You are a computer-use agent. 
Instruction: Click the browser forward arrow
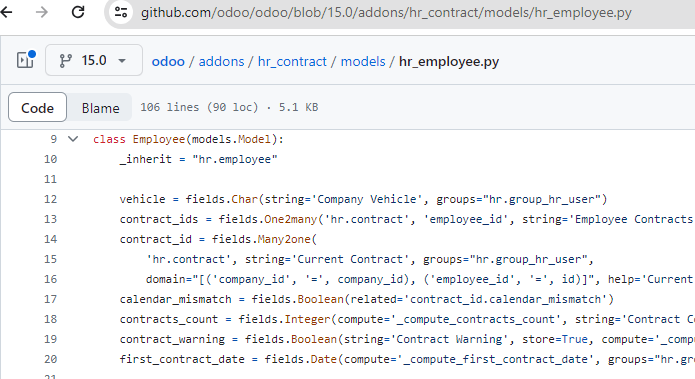coord(42,12)
